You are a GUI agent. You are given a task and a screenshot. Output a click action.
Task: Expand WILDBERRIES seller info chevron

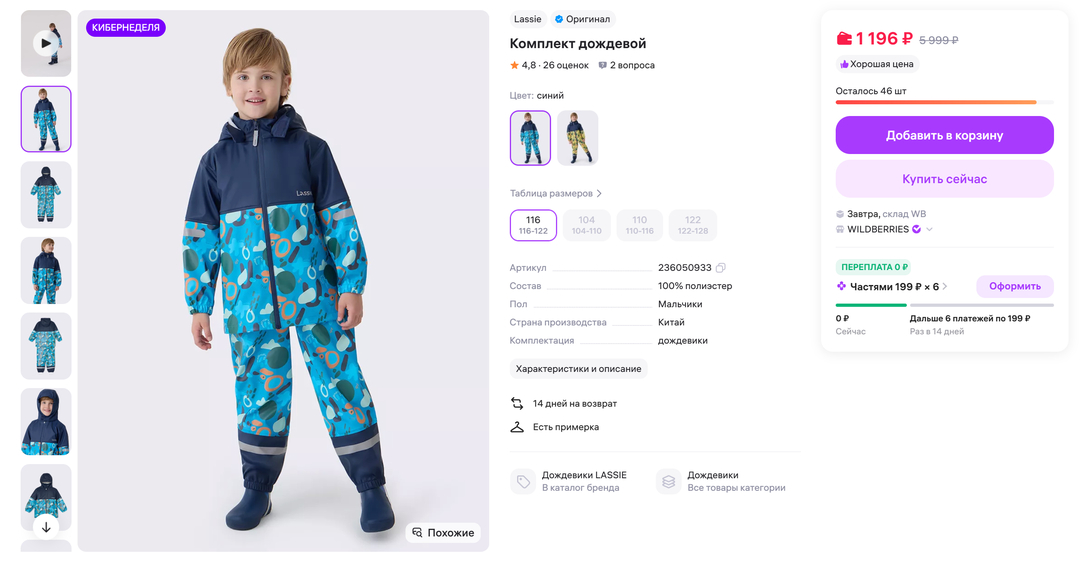coord(929,229)
